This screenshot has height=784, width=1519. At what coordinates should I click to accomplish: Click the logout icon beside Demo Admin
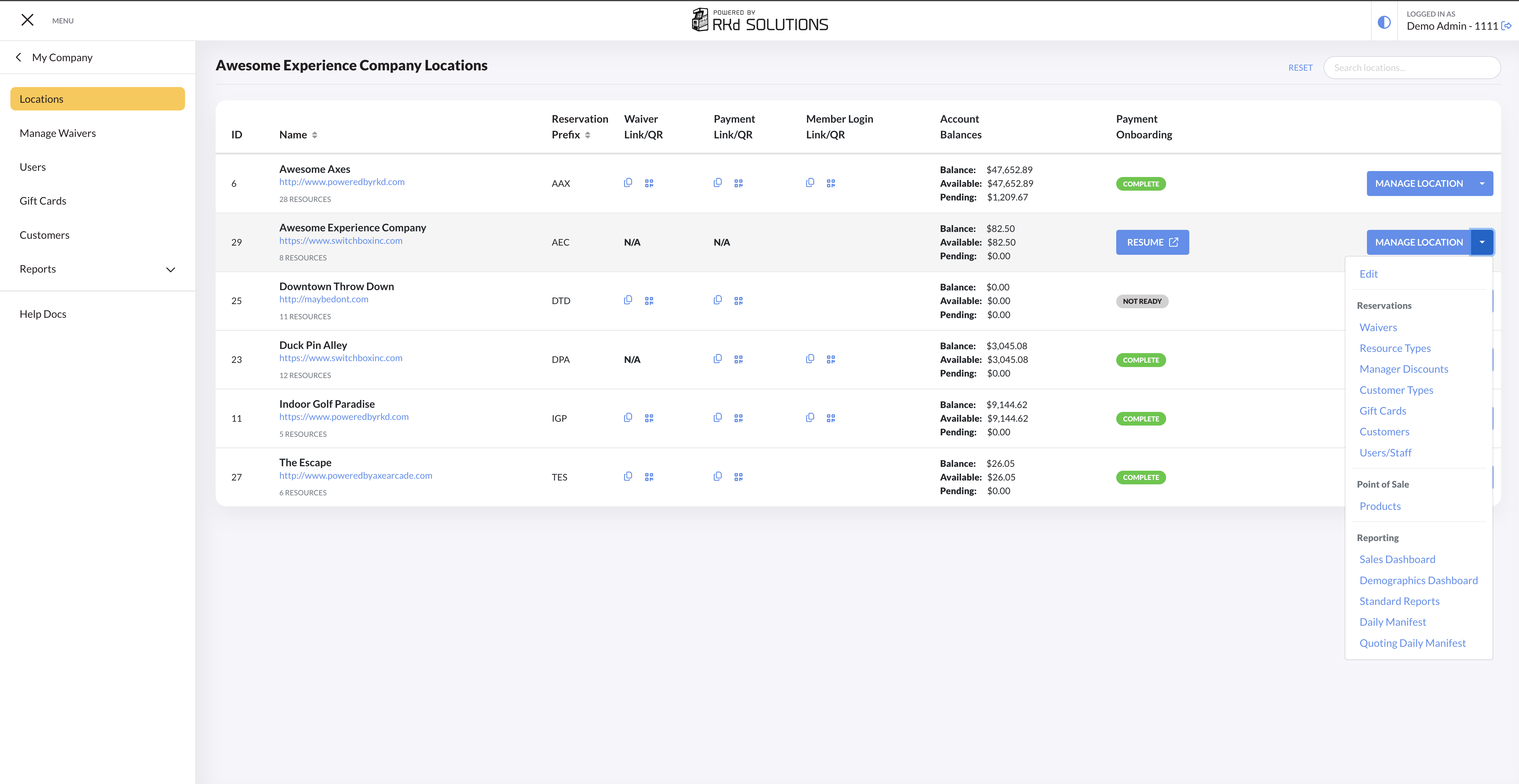1507,26
